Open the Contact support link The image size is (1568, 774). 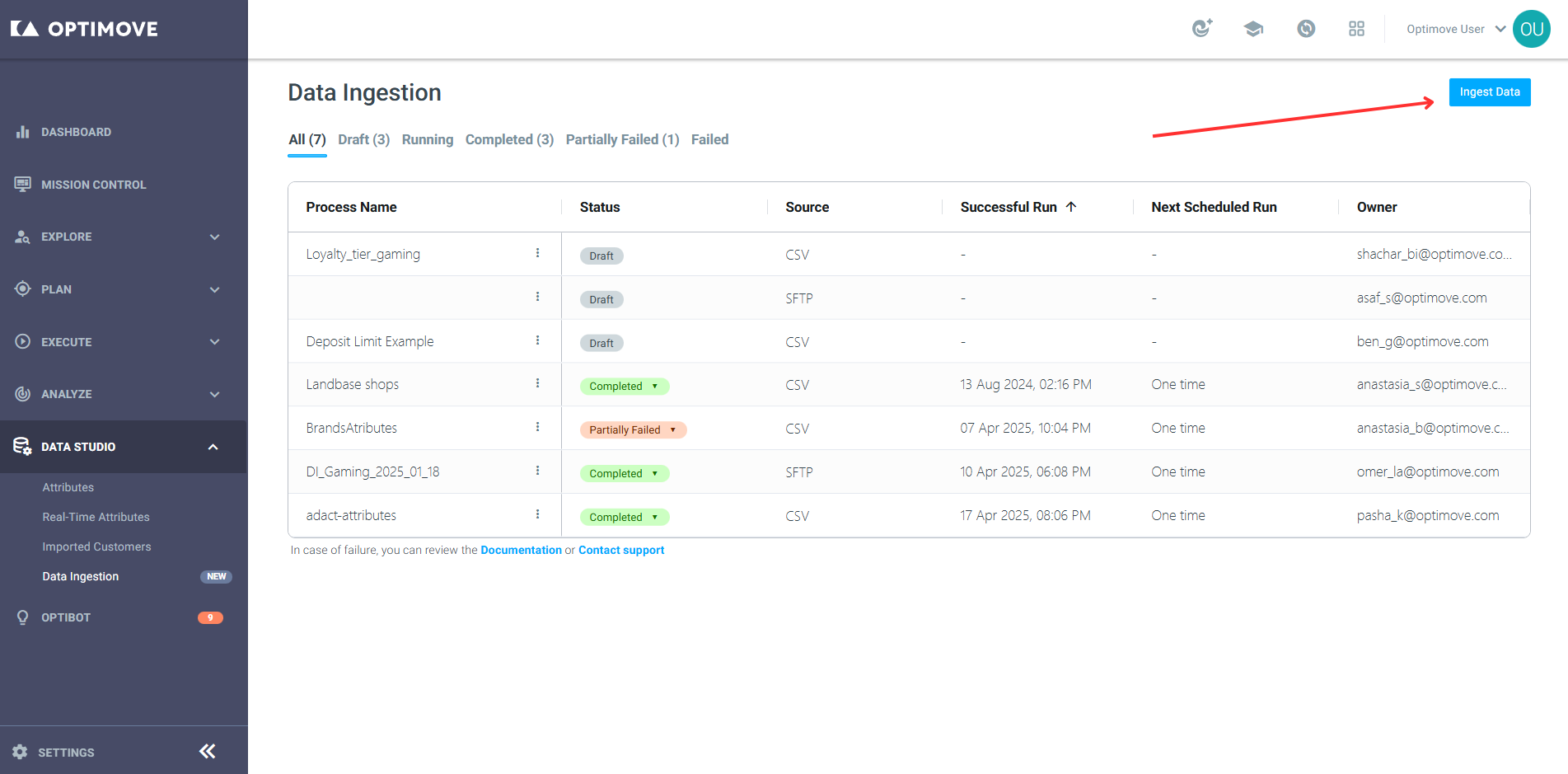point(621,550)
